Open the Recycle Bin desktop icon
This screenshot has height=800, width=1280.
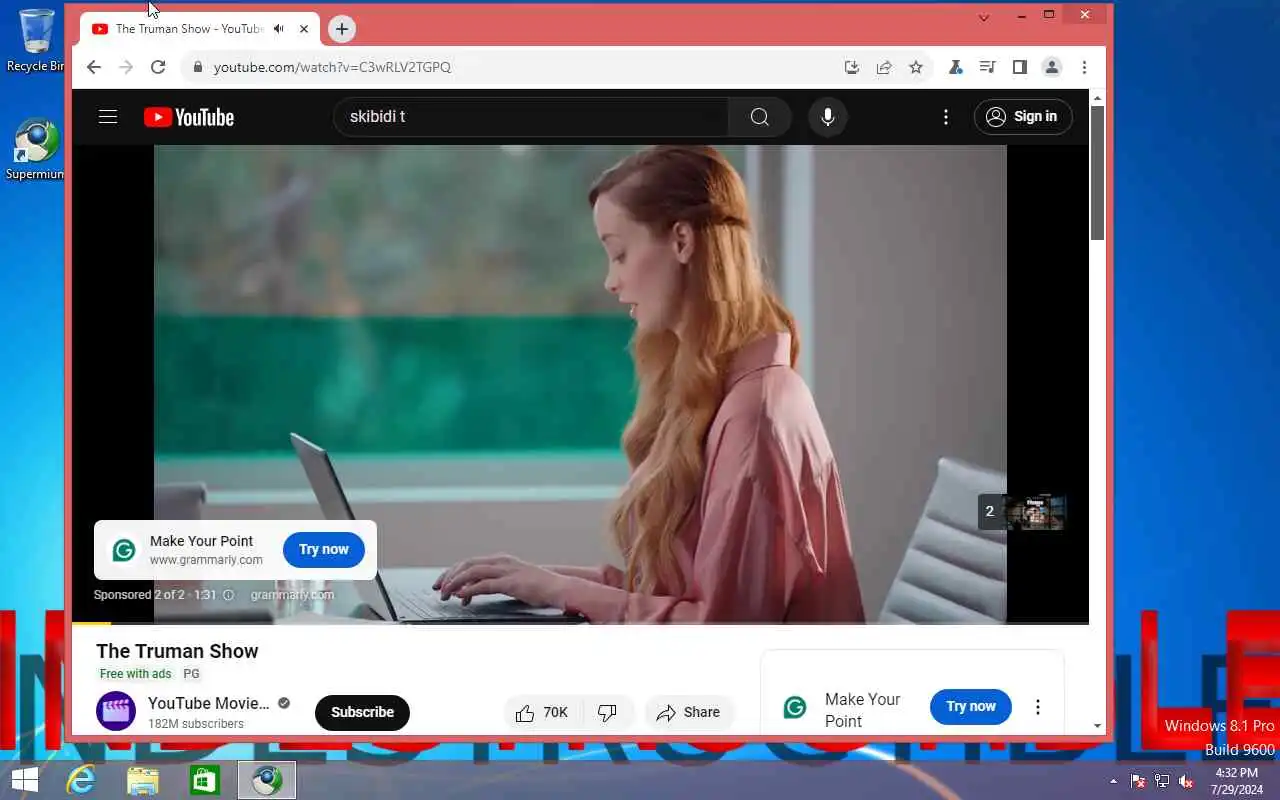click(36, 40)
